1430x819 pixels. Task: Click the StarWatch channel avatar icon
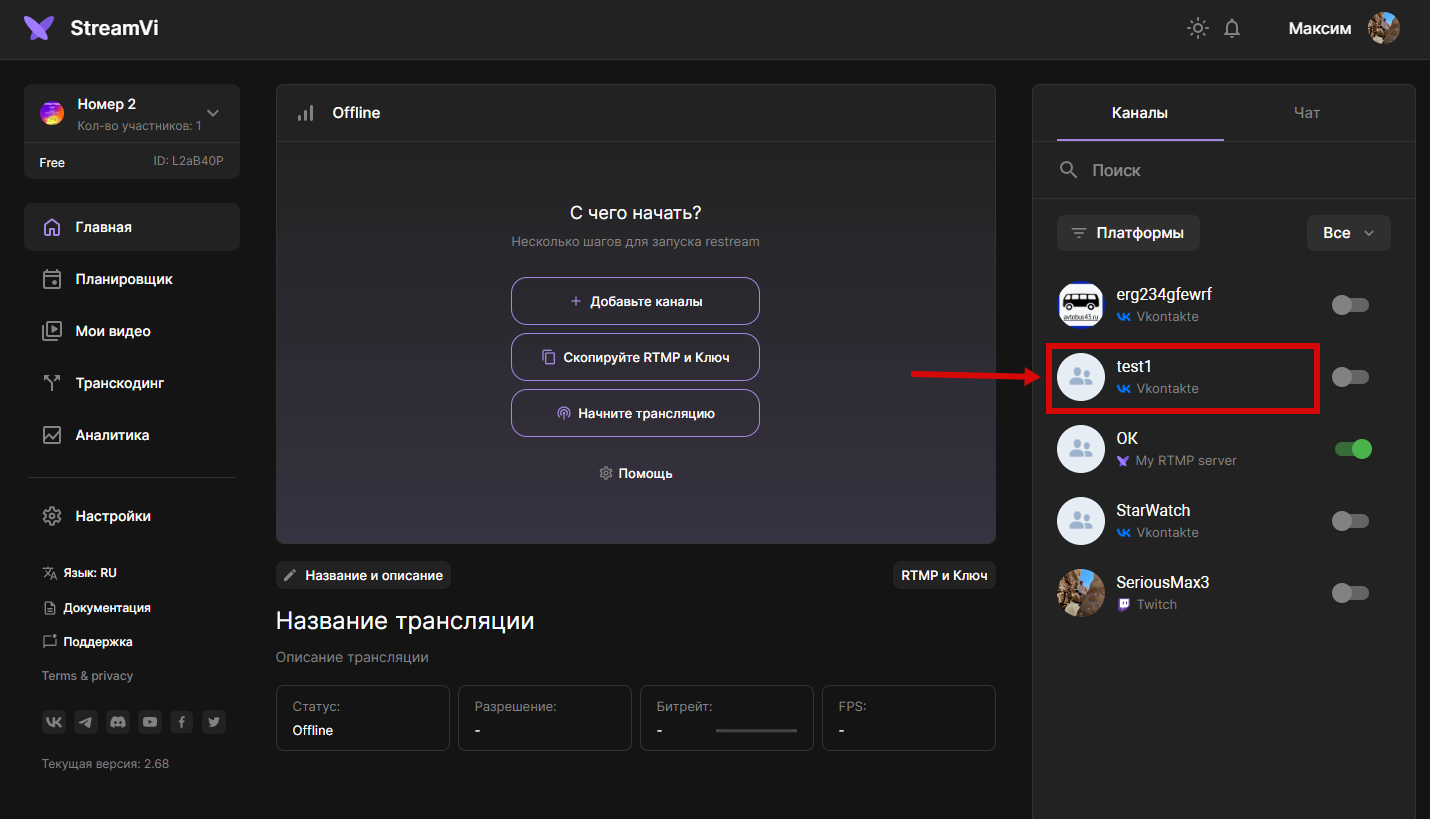pyautogui.click(x=1081, y=521)
